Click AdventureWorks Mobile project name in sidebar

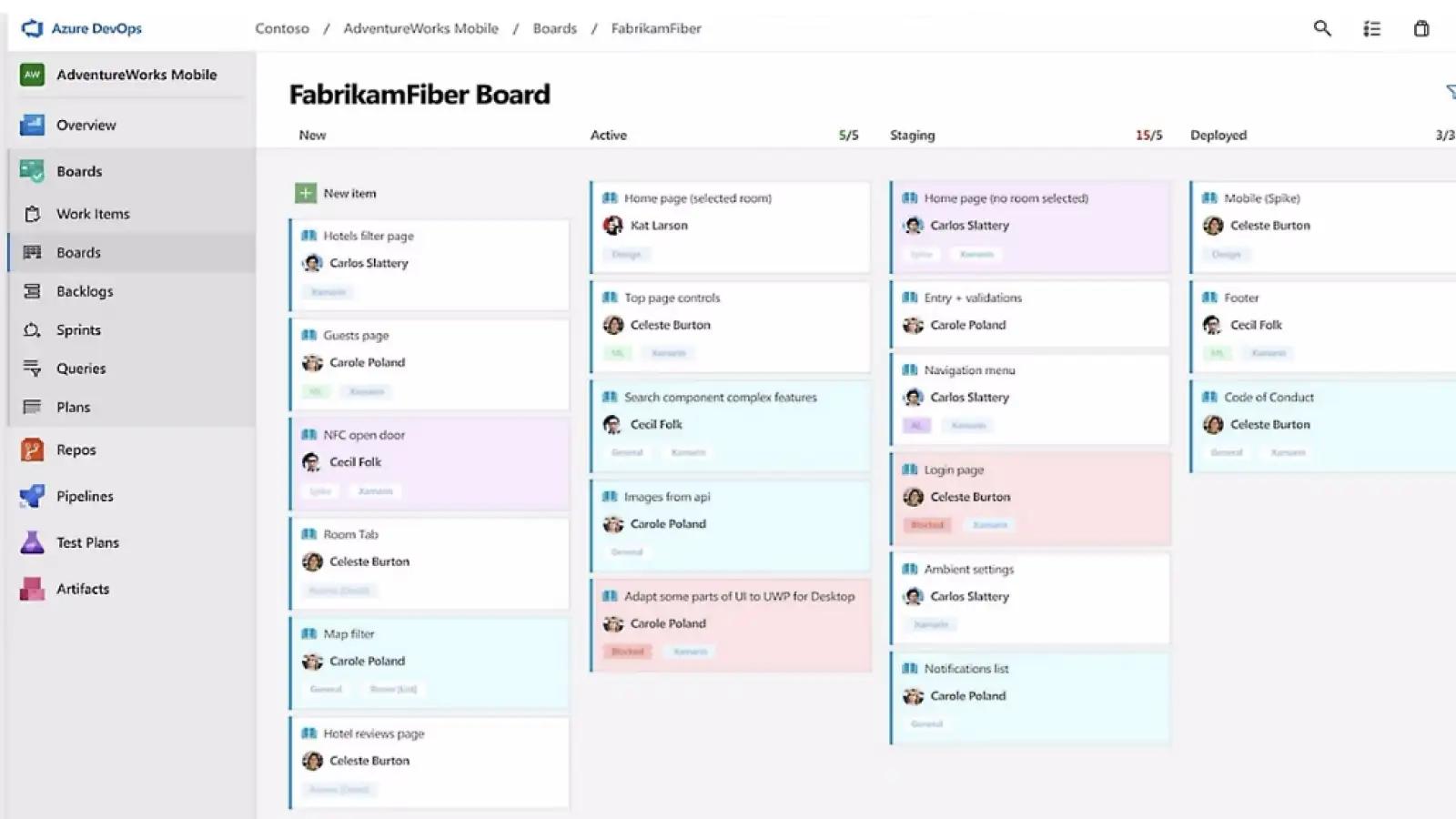coord(136,75)
